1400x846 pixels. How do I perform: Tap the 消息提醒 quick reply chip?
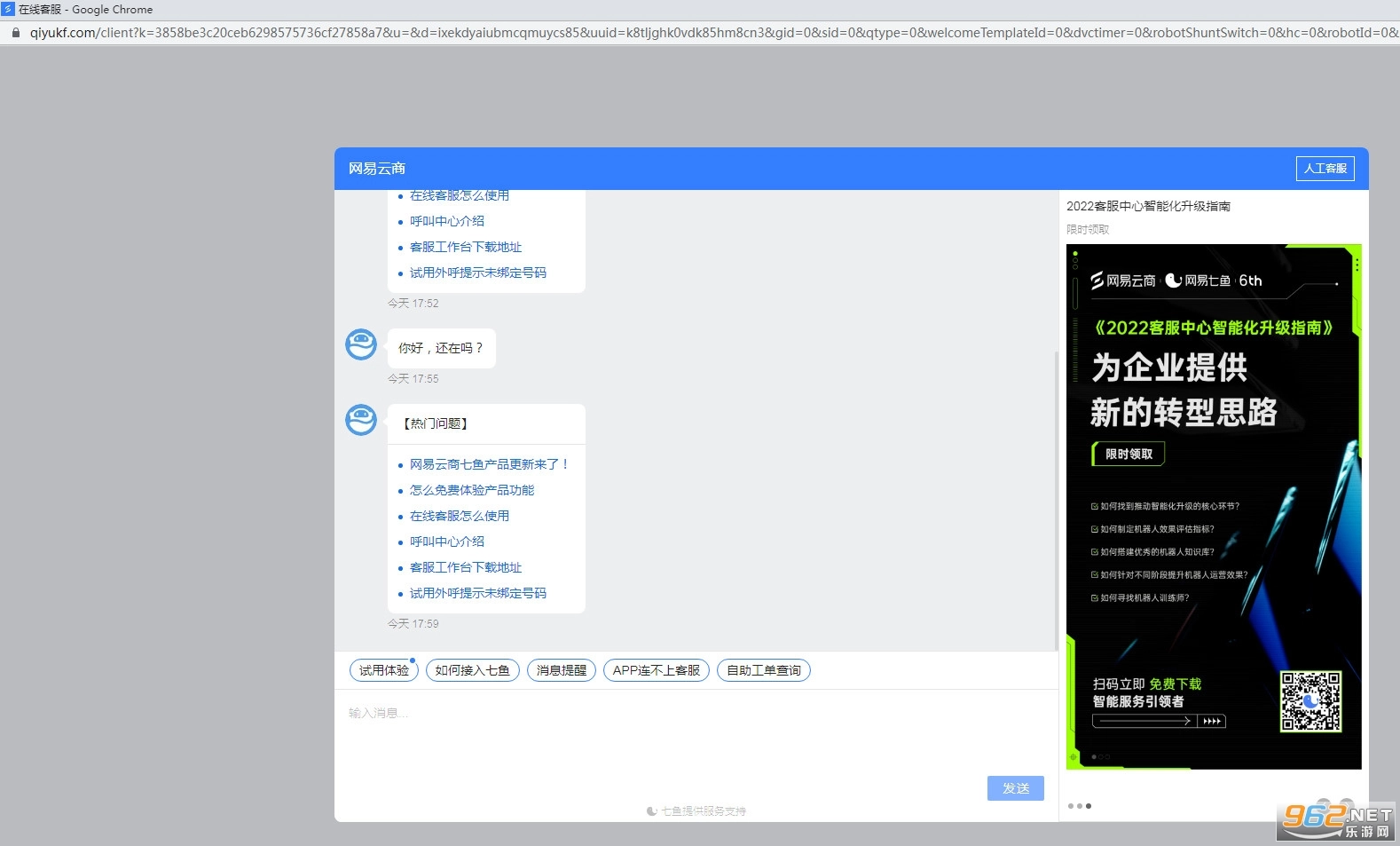(x=562, y=671)
